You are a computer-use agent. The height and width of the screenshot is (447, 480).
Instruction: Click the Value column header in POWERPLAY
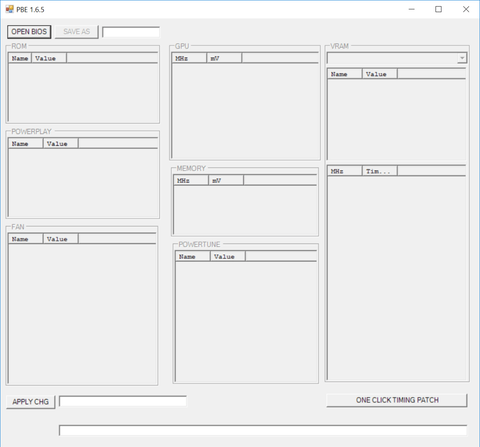(x=61, y=144)
